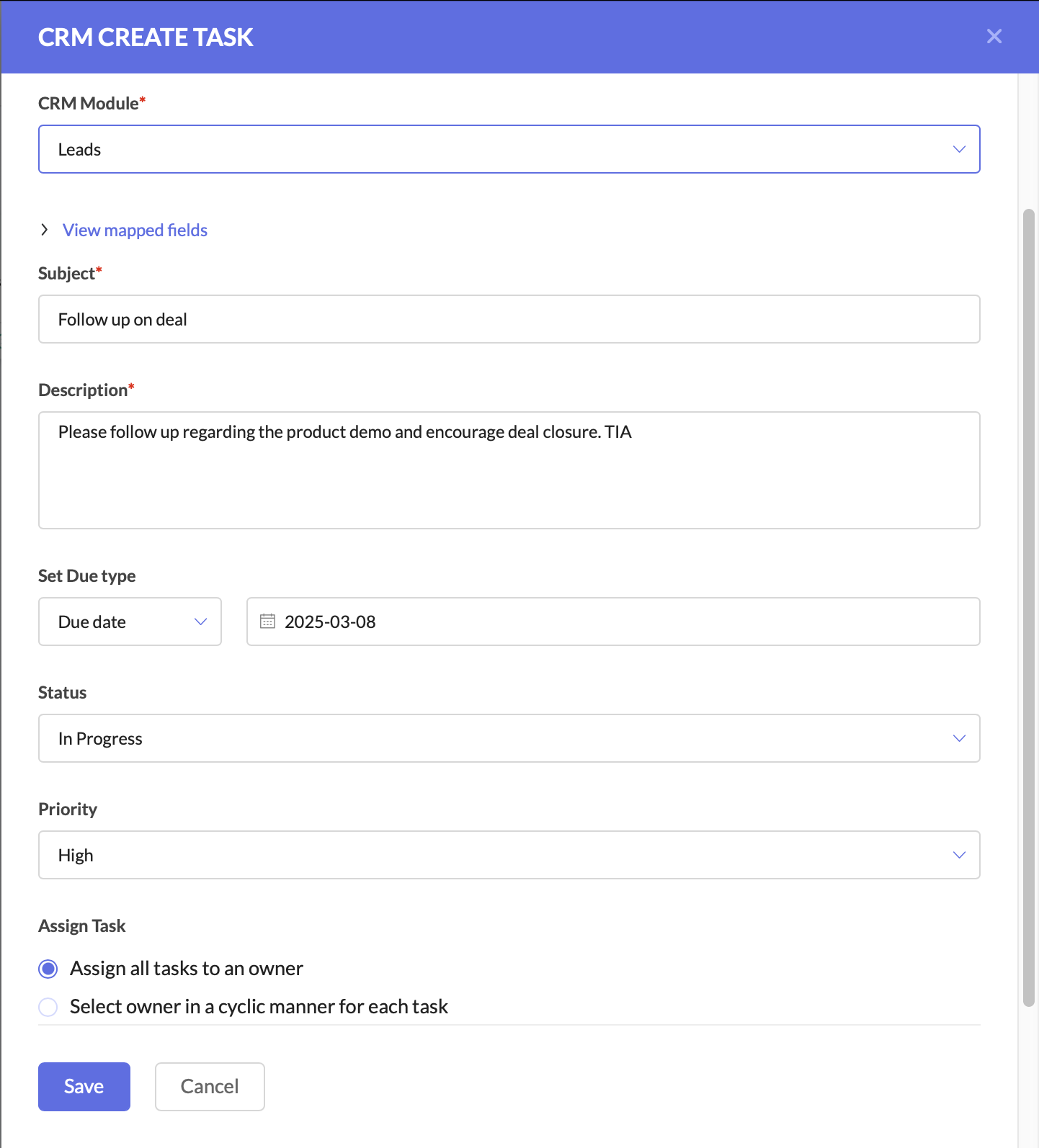
Task: Close the CRM Create Task dialog
Action: coord(994,37)
